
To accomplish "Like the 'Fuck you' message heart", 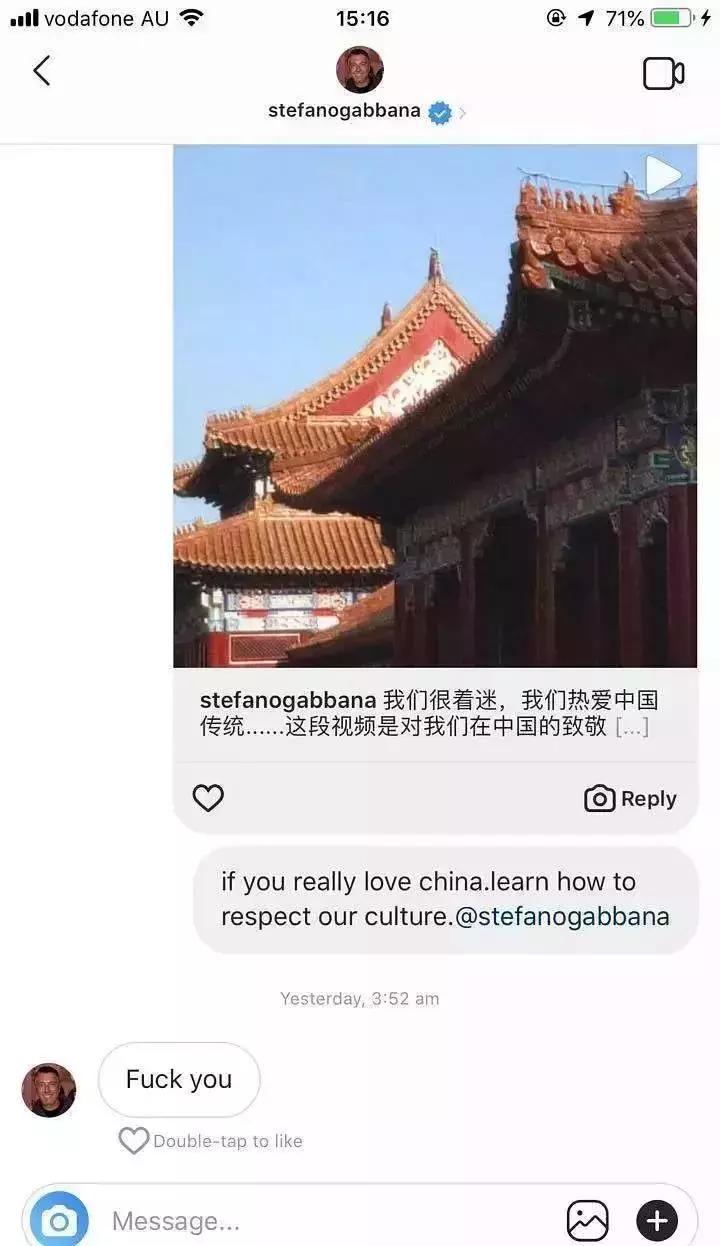I will click(134, 1141).
